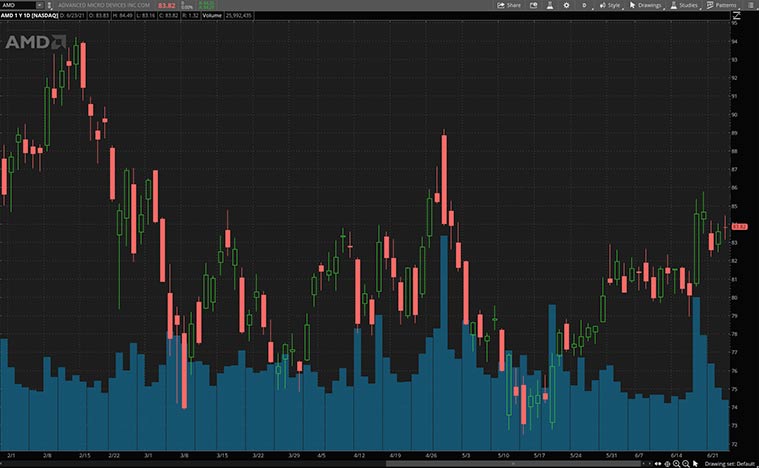
Task: Click the 83.82 current price label on axis
Action: (741, 227)
